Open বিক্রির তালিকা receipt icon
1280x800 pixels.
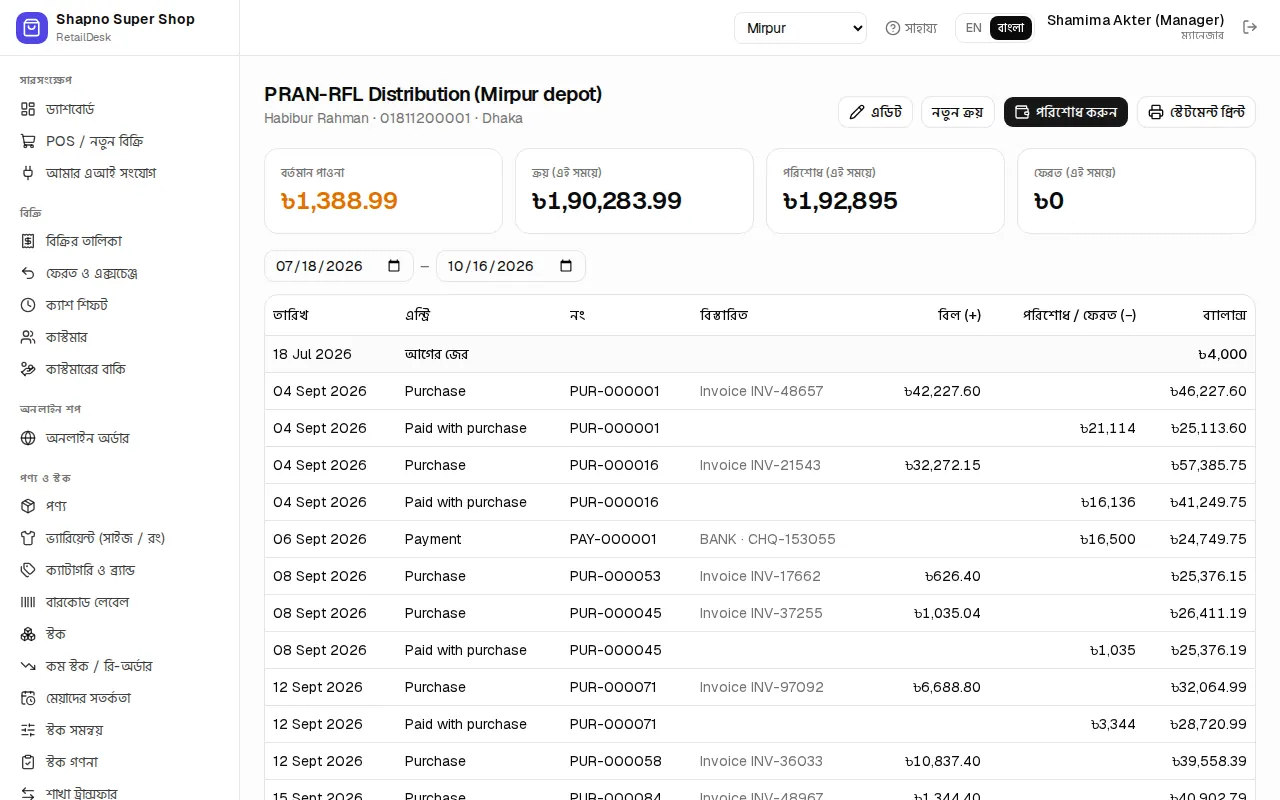[x=28, y=241]
